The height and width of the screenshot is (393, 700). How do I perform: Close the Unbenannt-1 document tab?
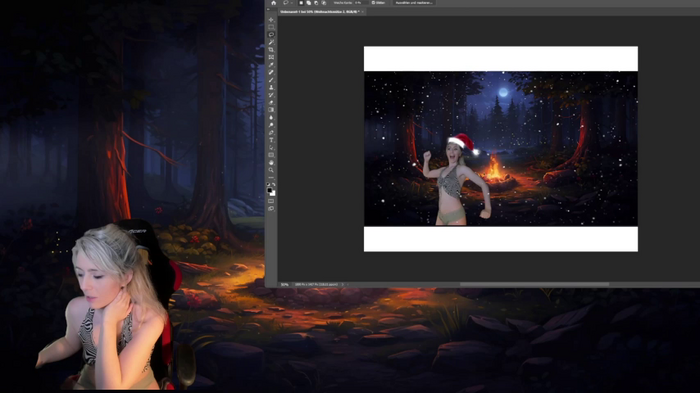[x=362, y=12]
